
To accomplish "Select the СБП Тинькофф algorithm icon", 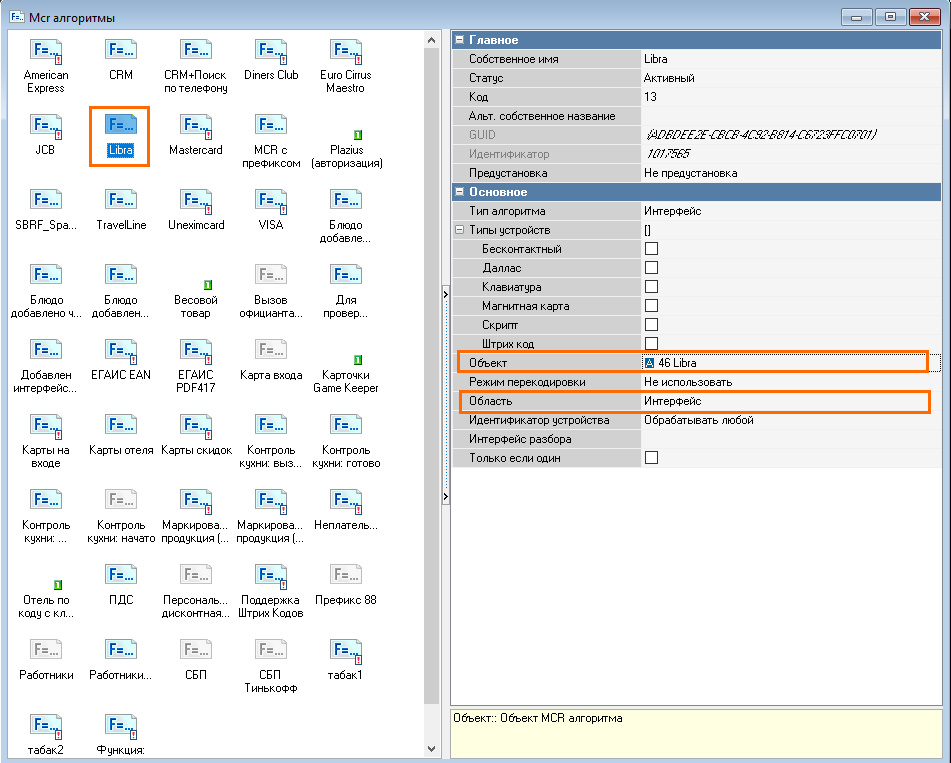I will pyautogui.click(x=270, y=654).
